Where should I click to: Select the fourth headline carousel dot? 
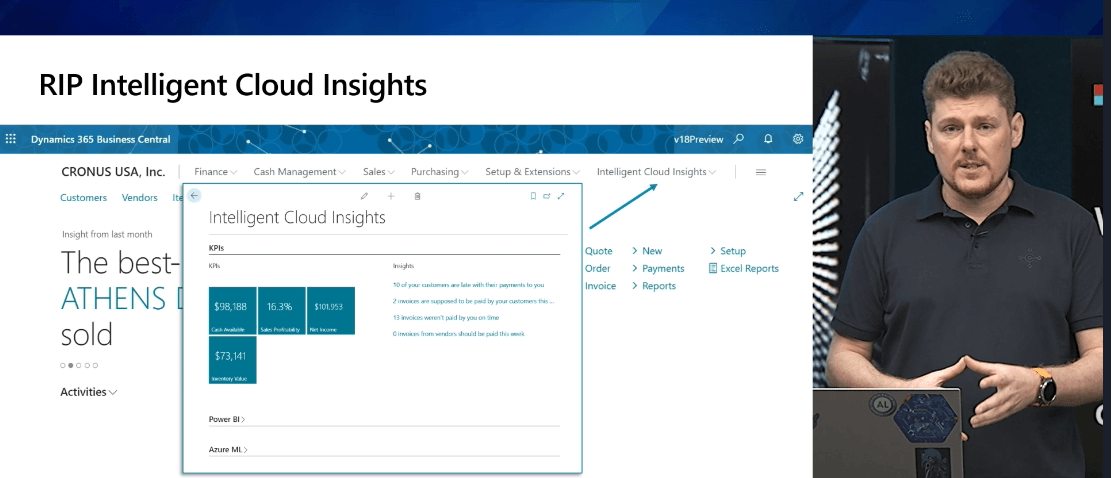click(x=87, y=365)
